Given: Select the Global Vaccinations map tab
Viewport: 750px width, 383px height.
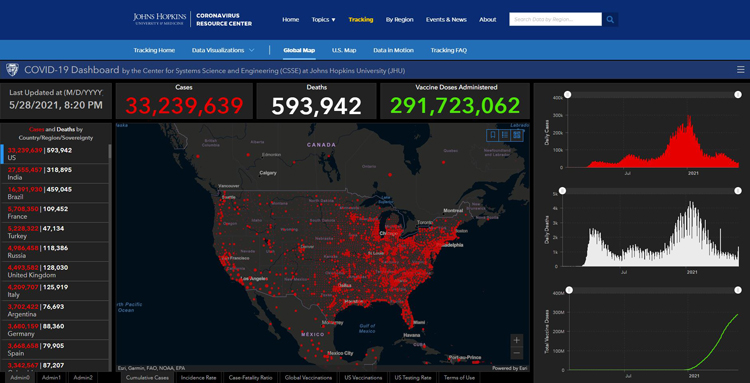Looking at the screenshot, I should coord(308,378).
